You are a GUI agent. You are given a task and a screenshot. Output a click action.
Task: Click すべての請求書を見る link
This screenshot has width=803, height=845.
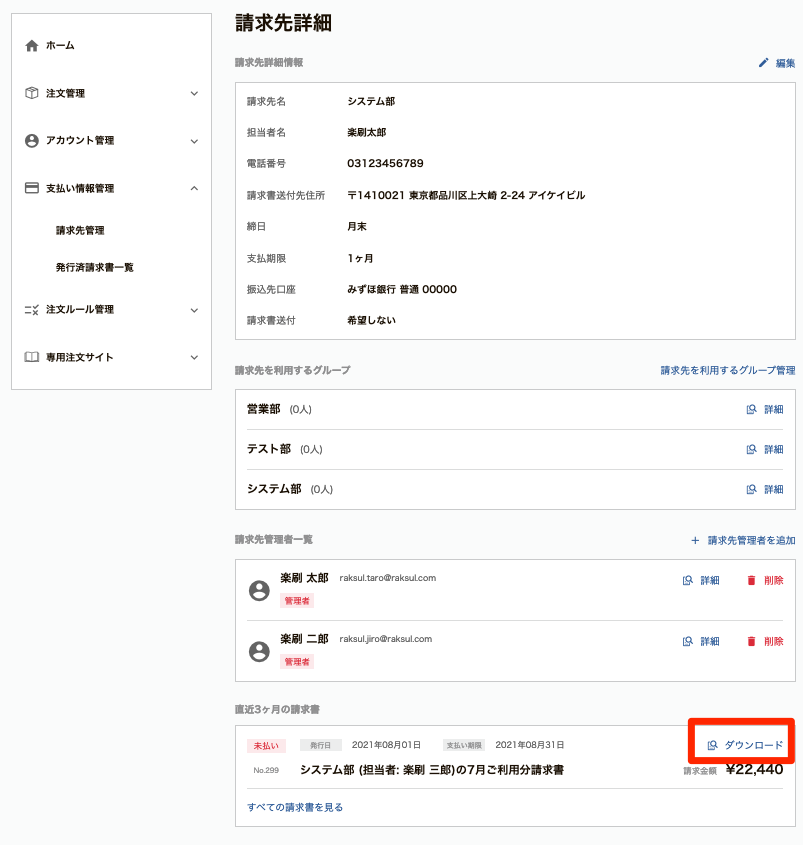pyautogui.click(x=295, y=807)
